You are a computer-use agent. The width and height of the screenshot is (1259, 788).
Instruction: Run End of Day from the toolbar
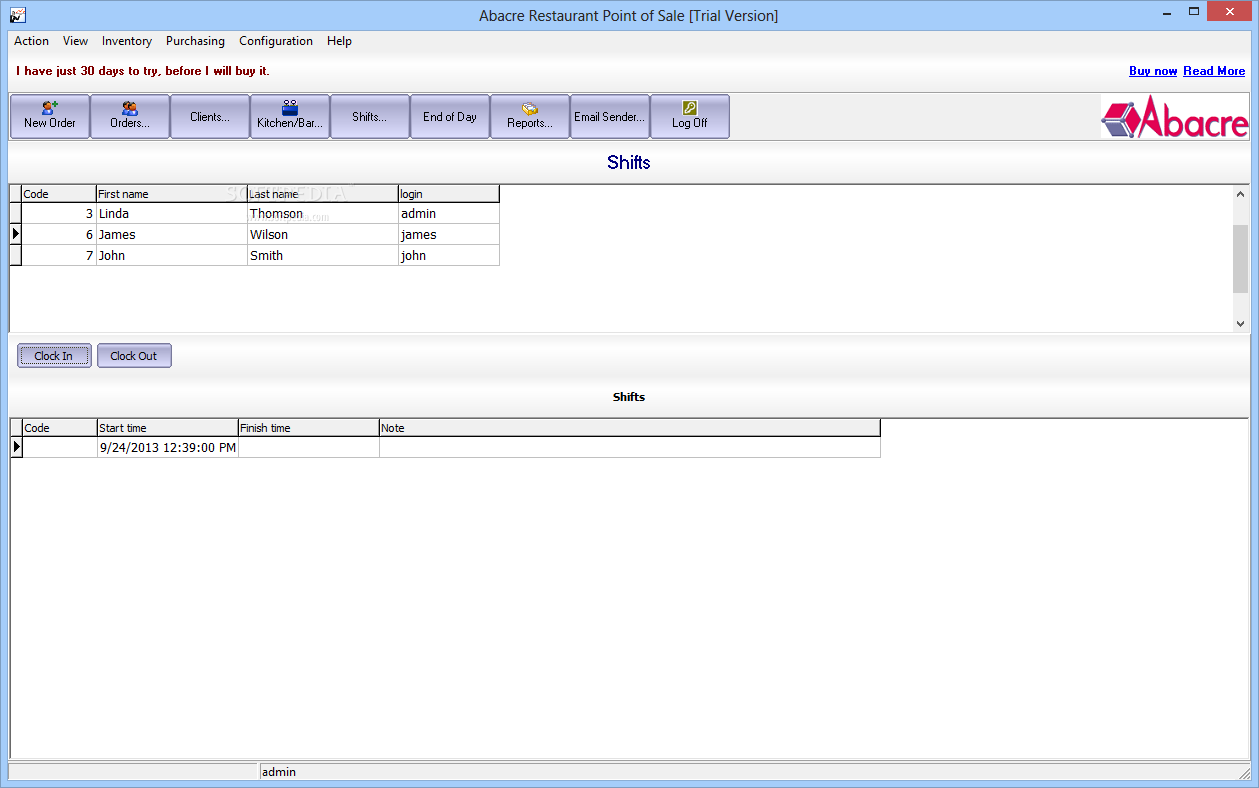point(450,116)
